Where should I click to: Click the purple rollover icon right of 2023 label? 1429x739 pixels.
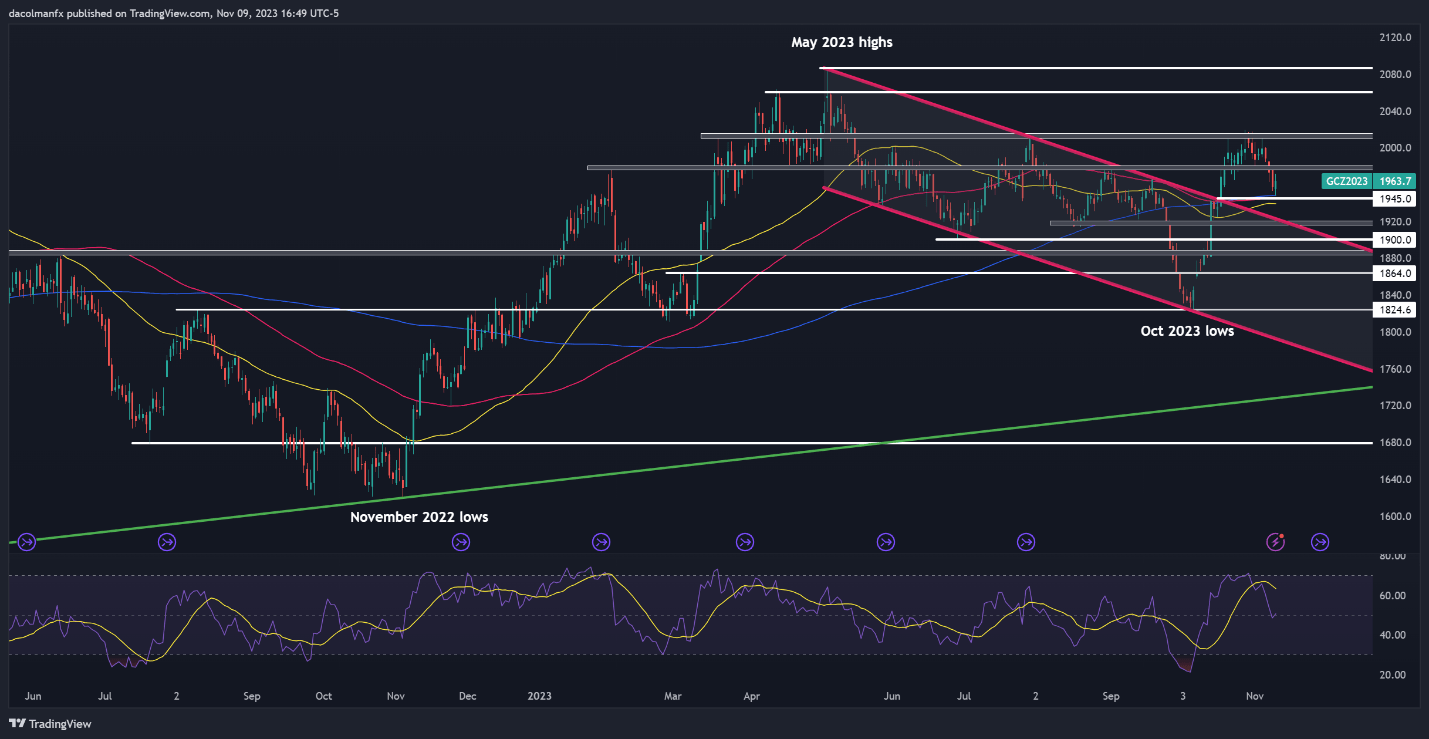click(x=601, y=541)
